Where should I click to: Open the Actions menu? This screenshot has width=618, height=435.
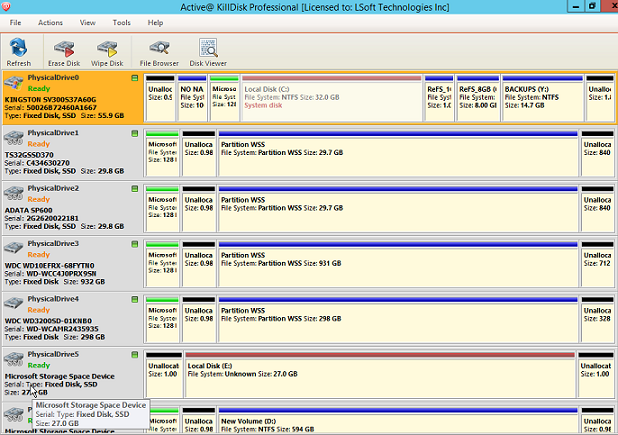click(50, 22)
